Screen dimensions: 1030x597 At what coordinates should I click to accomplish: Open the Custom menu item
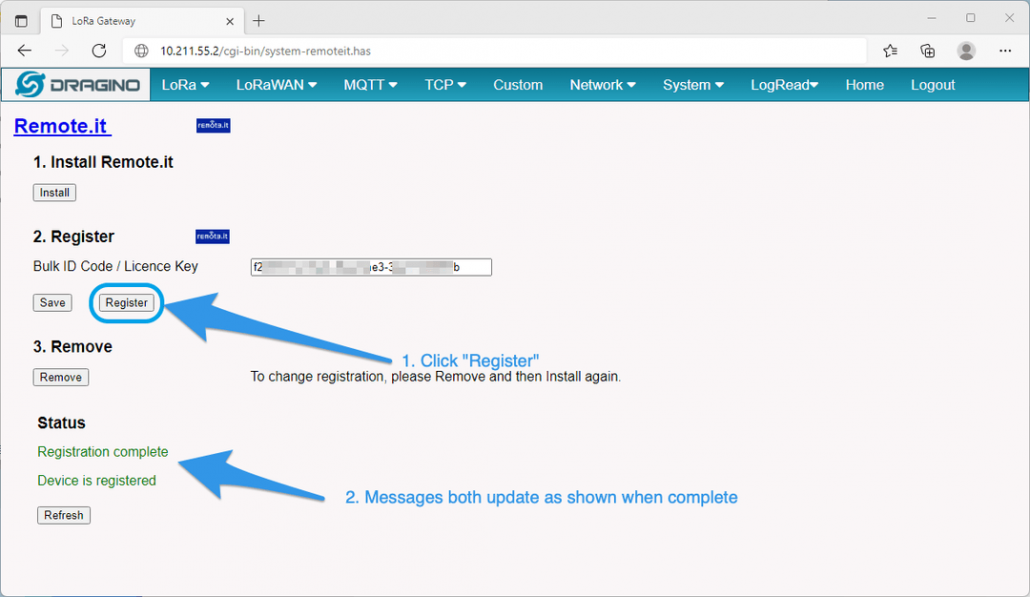coord(518,85)
